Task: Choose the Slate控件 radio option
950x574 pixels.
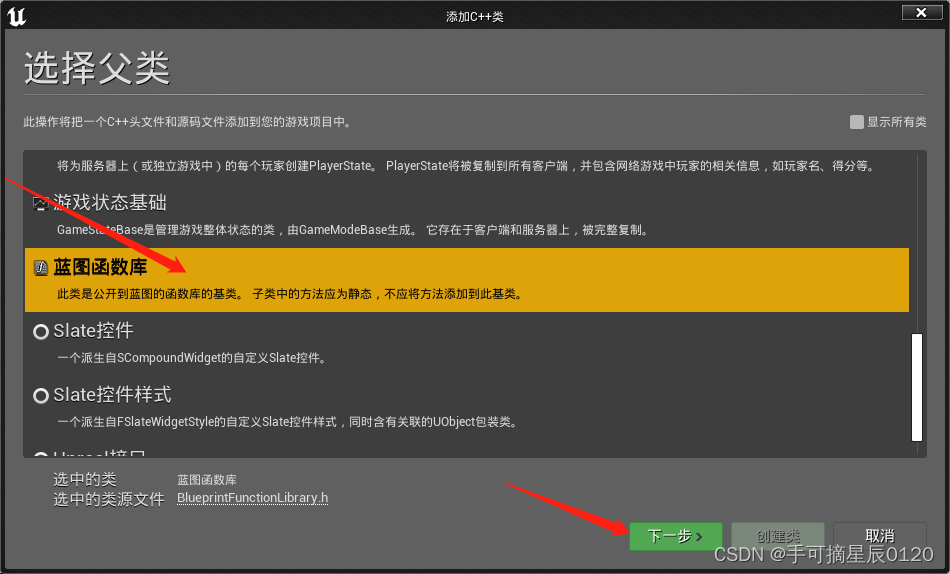Action: (x=41, y=332)
